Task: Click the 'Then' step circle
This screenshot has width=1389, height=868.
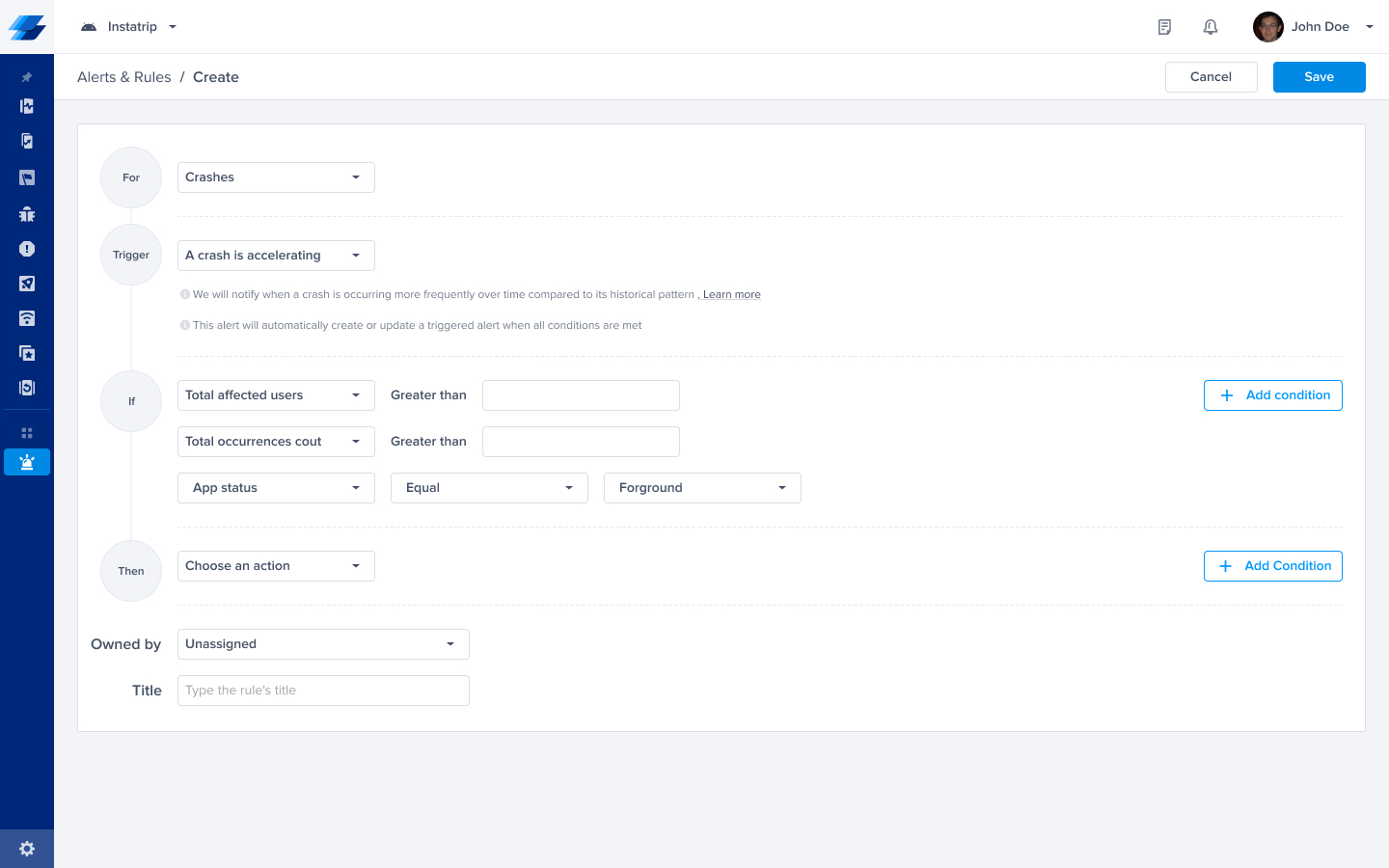Action: 131,571
